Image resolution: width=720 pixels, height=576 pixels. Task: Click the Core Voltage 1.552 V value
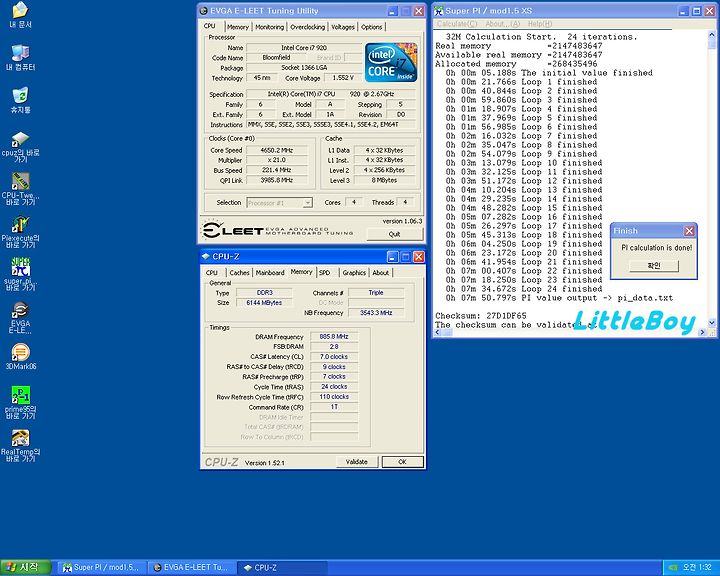[x=343, y=78]
